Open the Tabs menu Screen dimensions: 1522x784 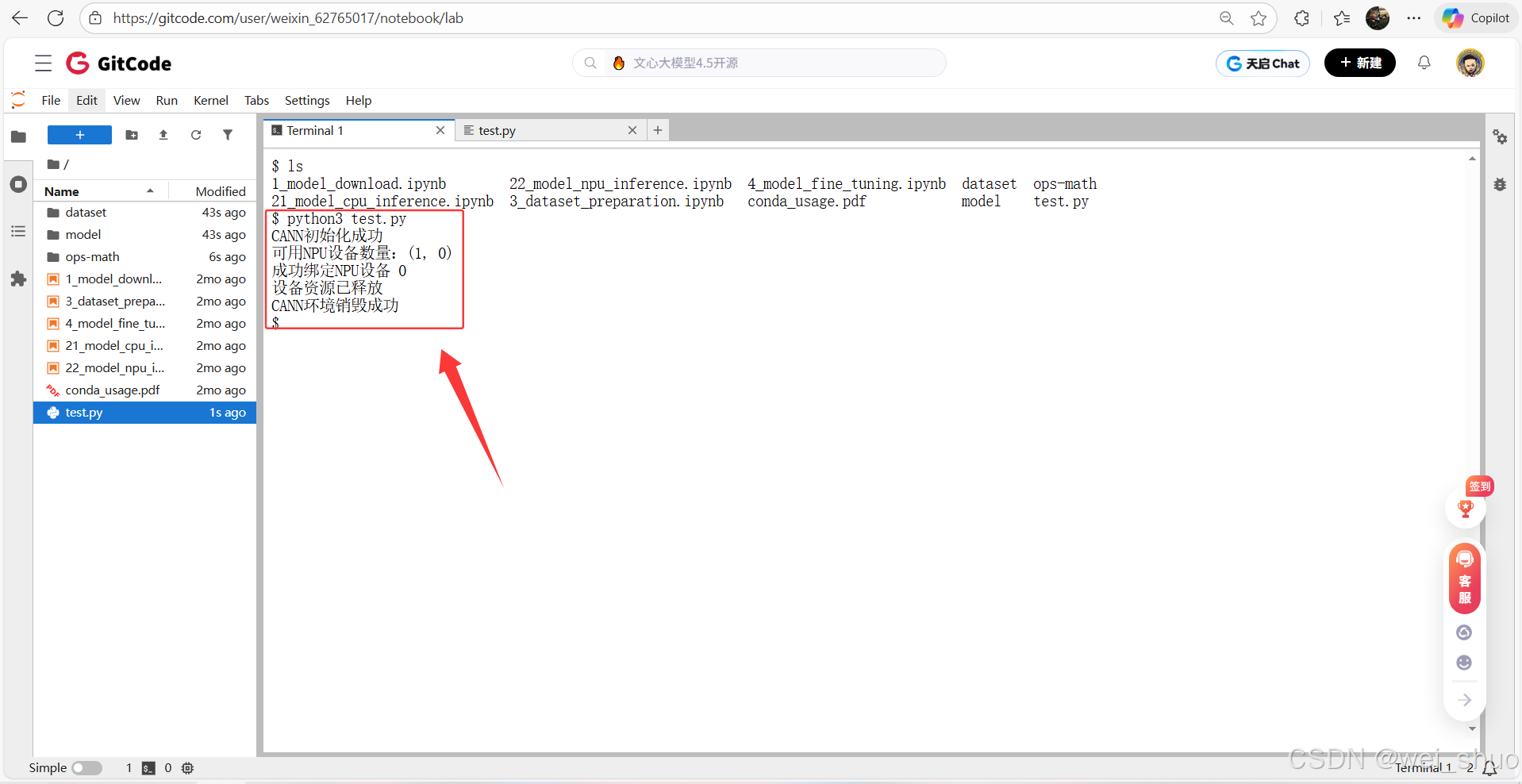coord(256,100)
